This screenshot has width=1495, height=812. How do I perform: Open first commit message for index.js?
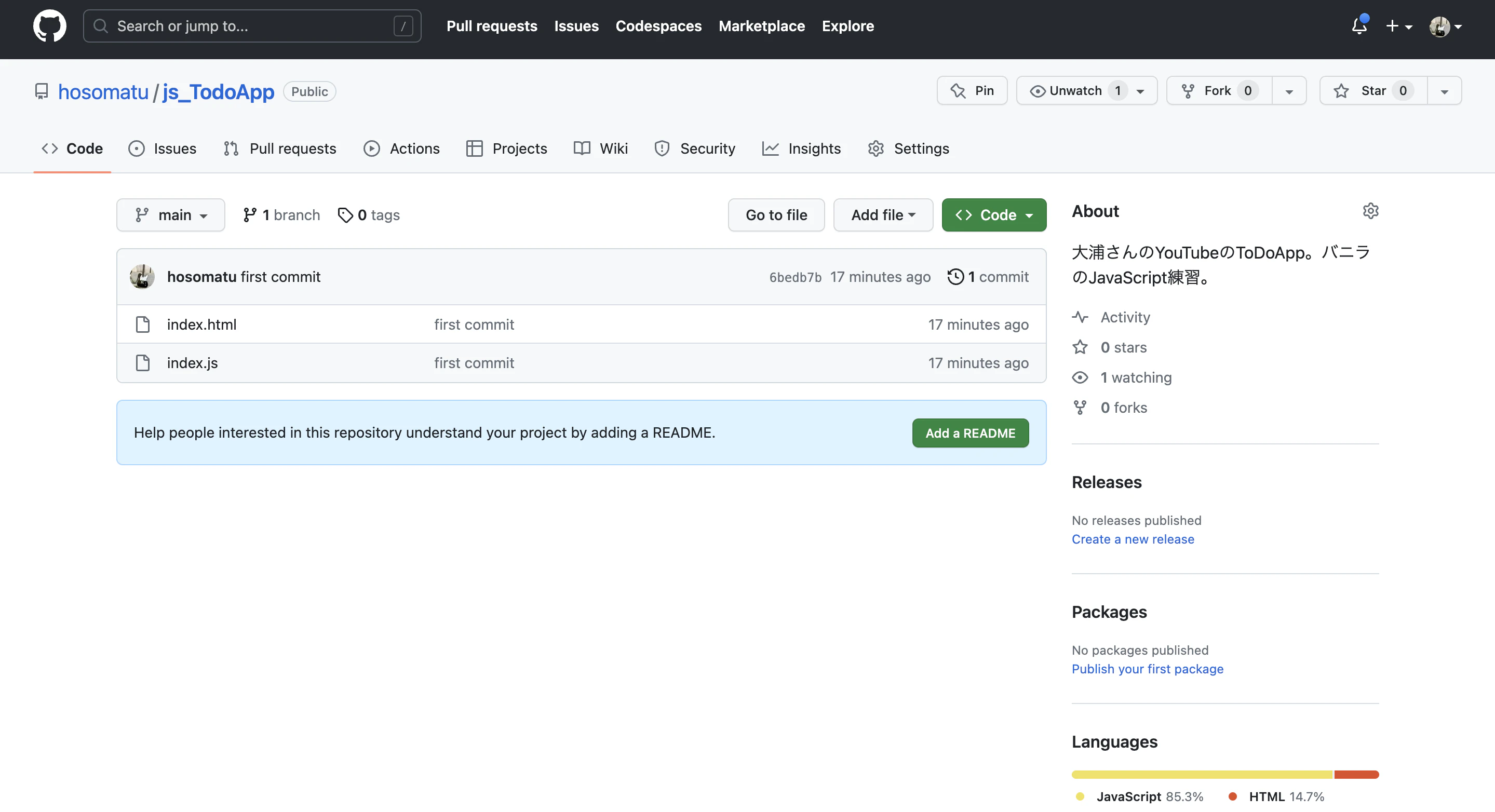point(474,363)
